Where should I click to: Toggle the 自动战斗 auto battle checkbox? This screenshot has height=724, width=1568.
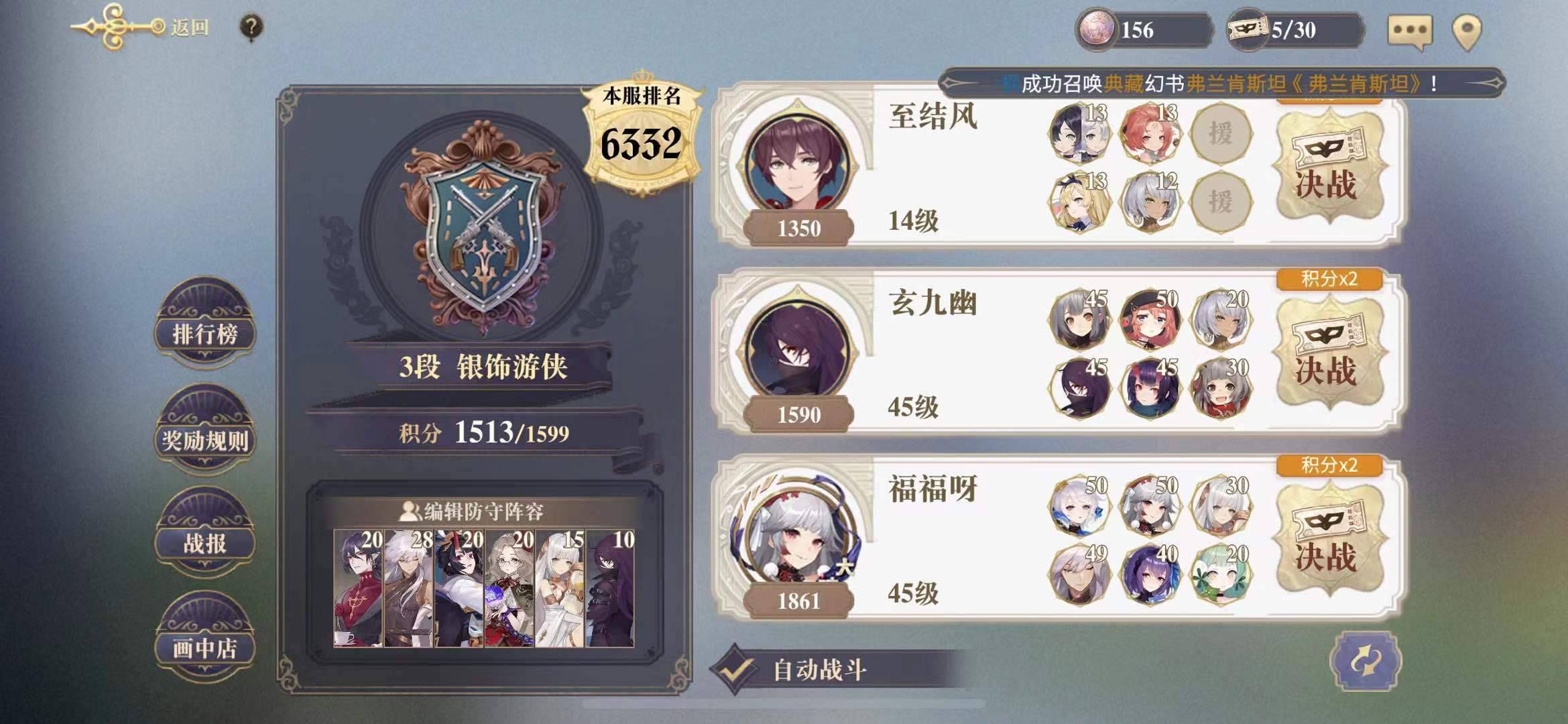click(x=736, y=668)
